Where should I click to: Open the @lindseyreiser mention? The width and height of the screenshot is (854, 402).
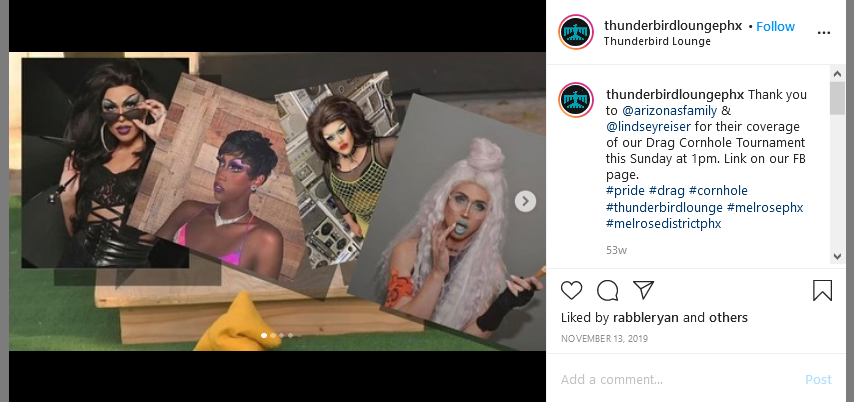(648, 126)
